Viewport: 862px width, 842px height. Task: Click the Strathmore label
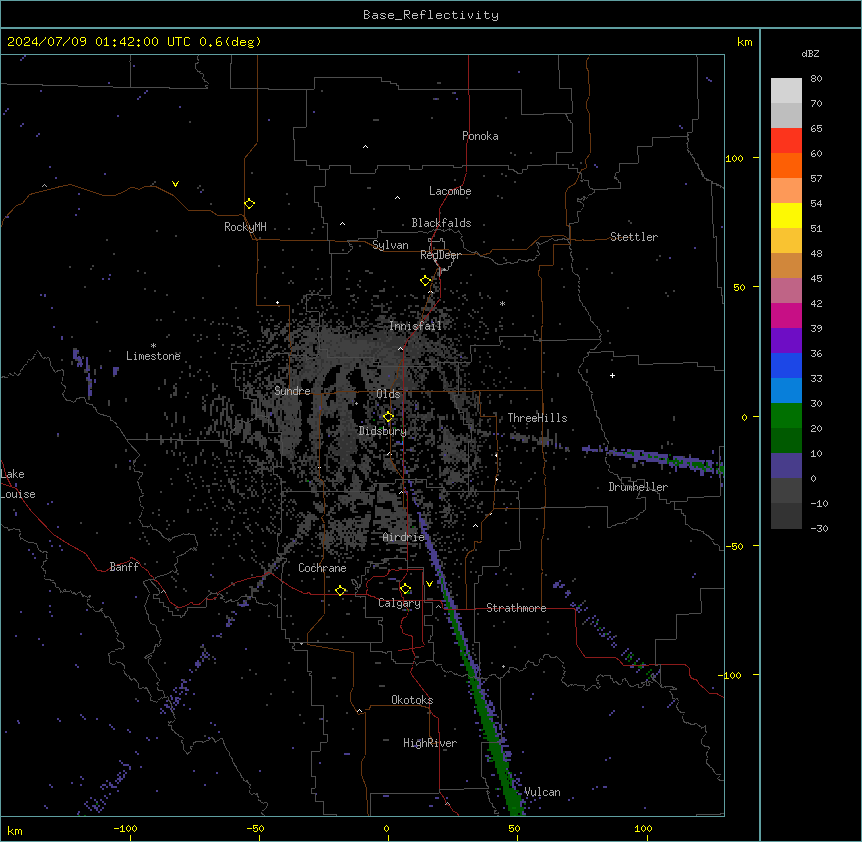point(516,608)
